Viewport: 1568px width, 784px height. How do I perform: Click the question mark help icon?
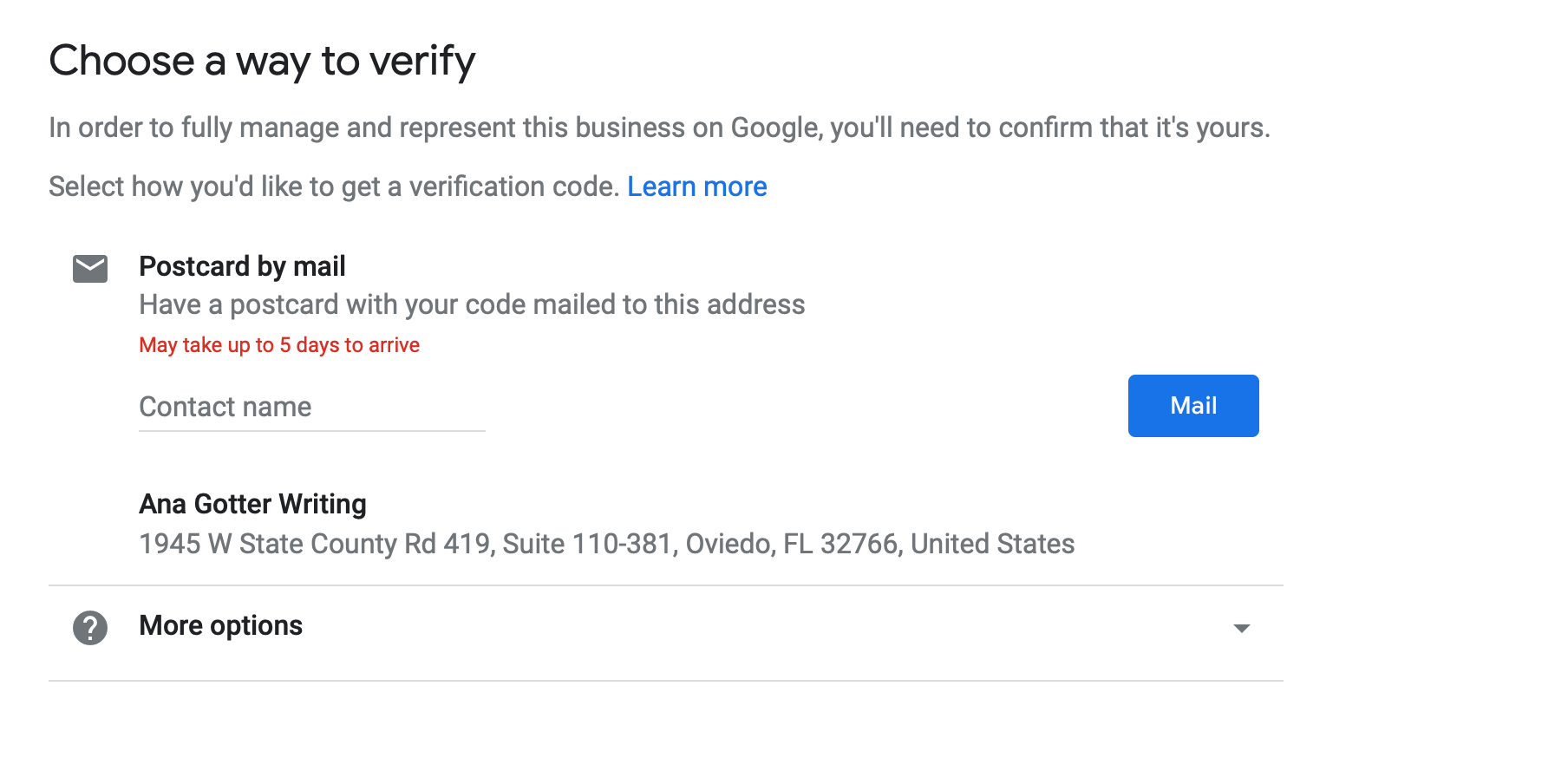pyautogui.click(x=90, y=628)
